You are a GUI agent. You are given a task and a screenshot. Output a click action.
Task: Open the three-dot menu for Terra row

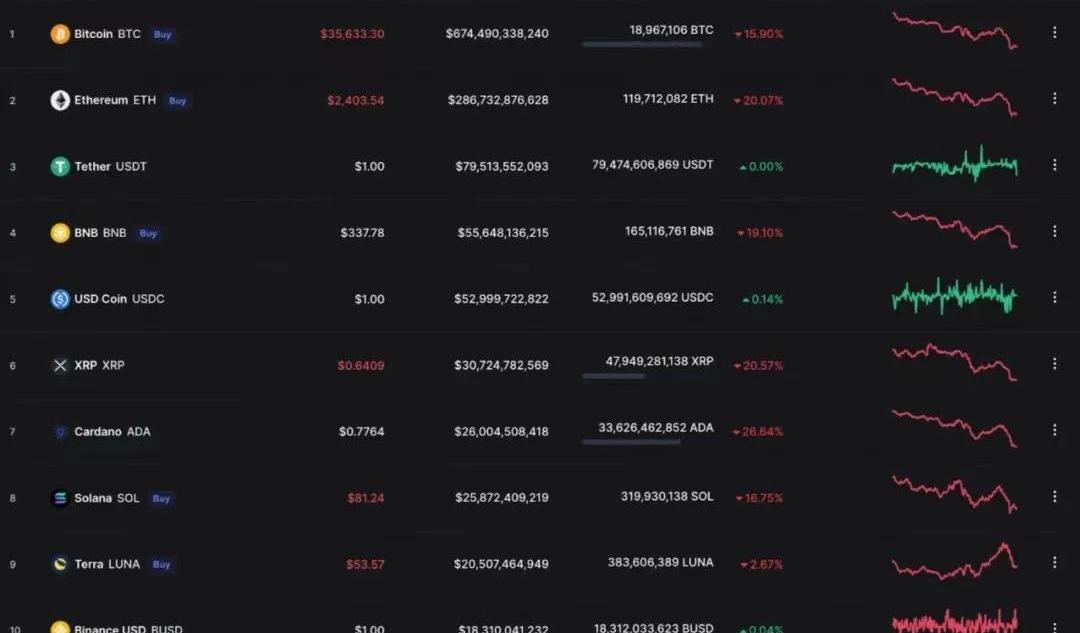pyautogui.click(x=1054, y=563)
